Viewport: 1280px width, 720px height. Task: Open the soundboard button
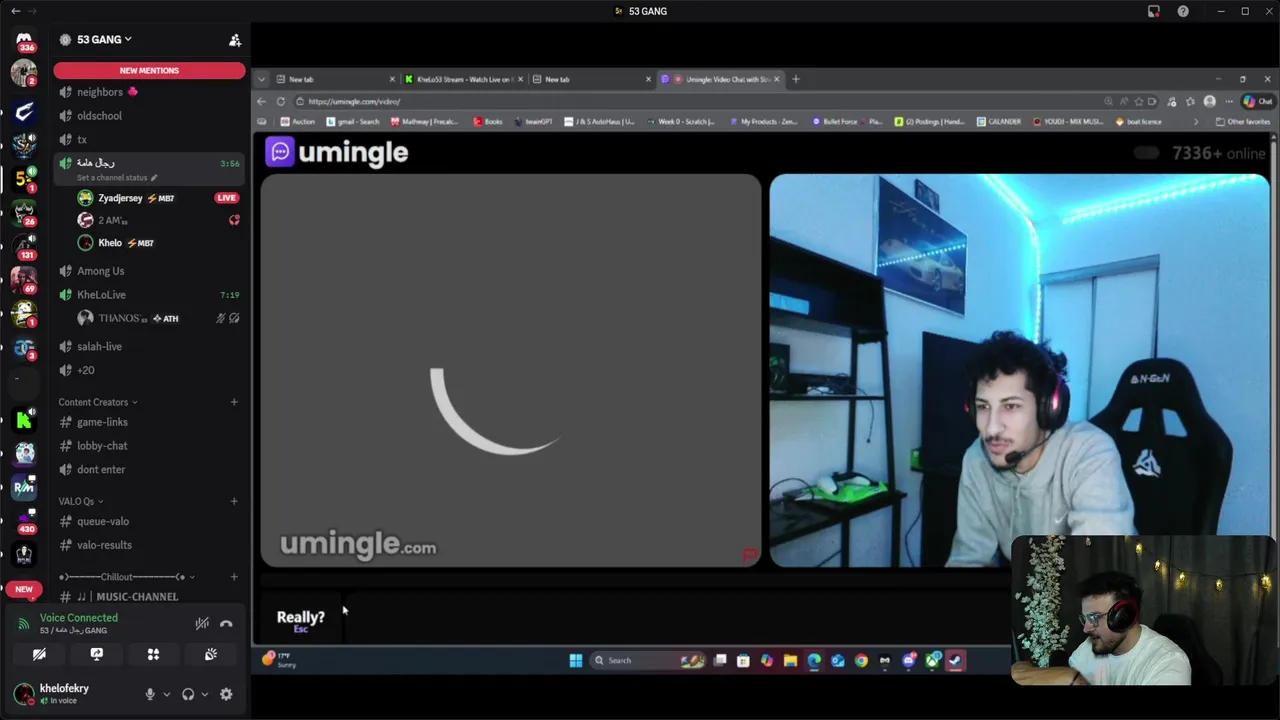211,654
